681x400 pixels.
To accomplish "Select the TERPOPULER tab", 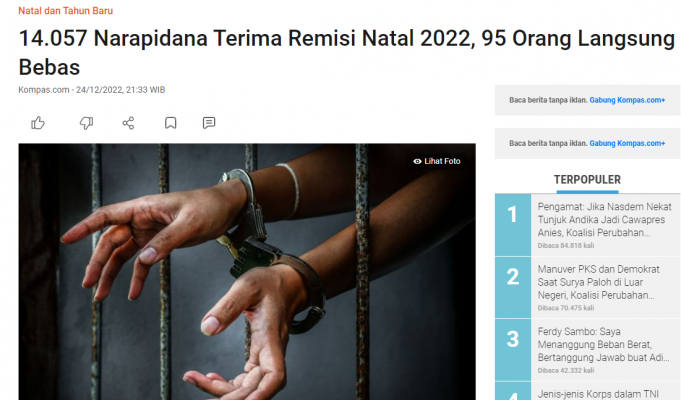I will pyautogui.click(x=587, y=179).
